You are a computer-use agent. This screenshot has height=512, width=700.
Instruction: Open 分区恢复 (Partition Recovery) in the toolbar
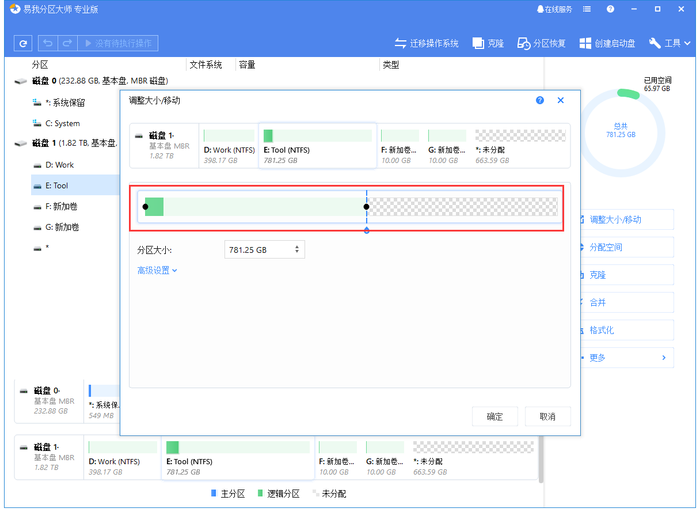point(541,44)
